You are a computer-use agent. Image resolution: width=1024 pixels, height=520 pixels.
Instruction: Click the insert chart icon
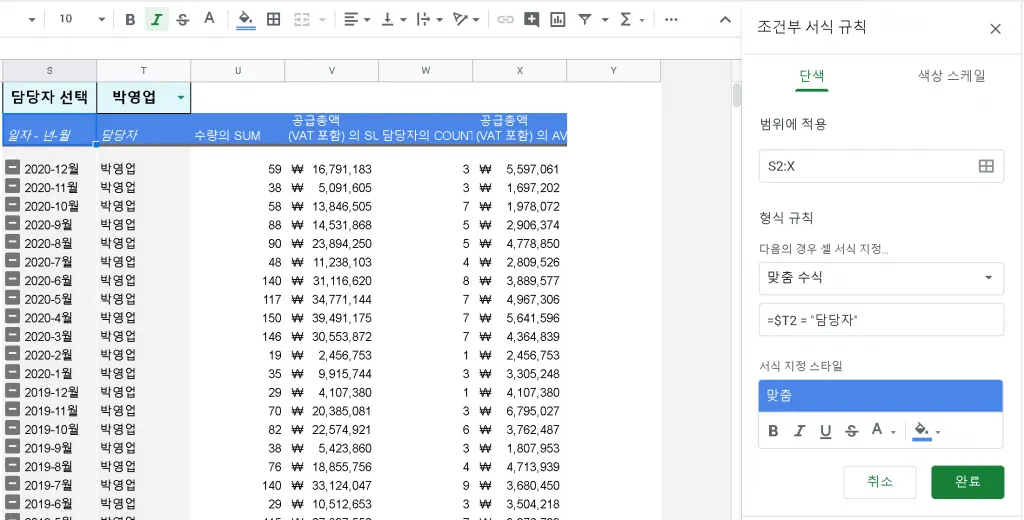coord(557,20)
